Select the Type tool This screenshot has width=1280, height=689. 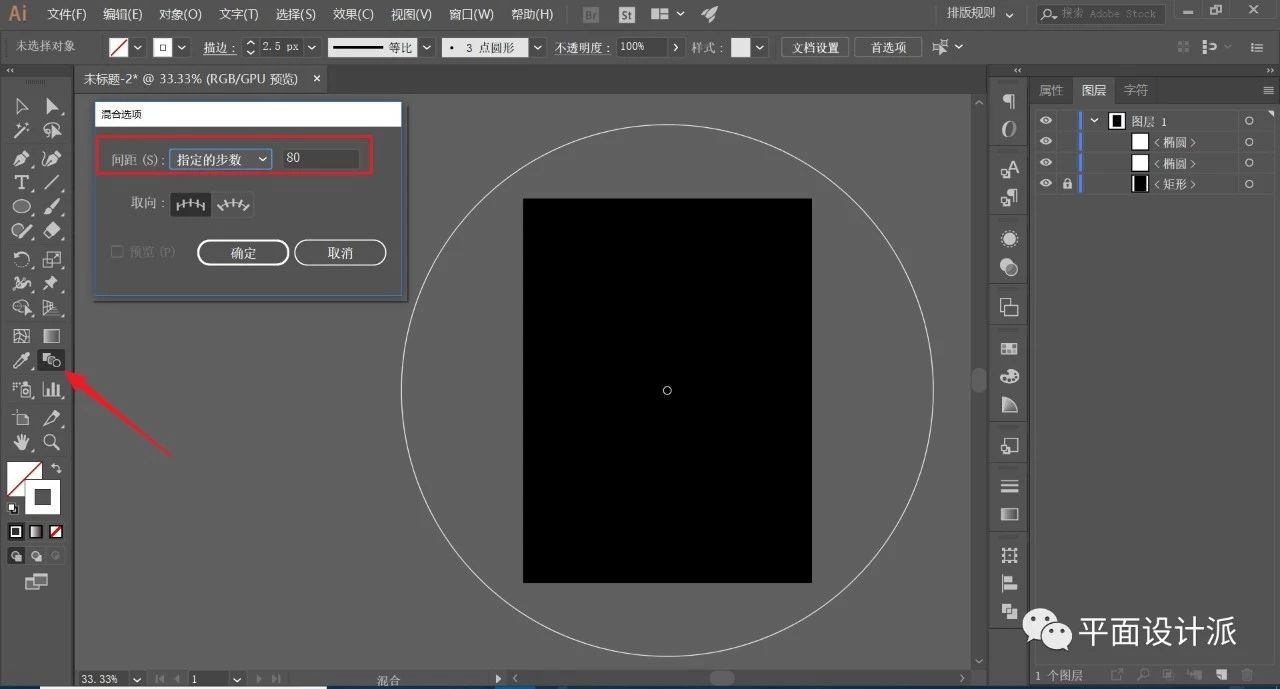(x=21, y=182)
